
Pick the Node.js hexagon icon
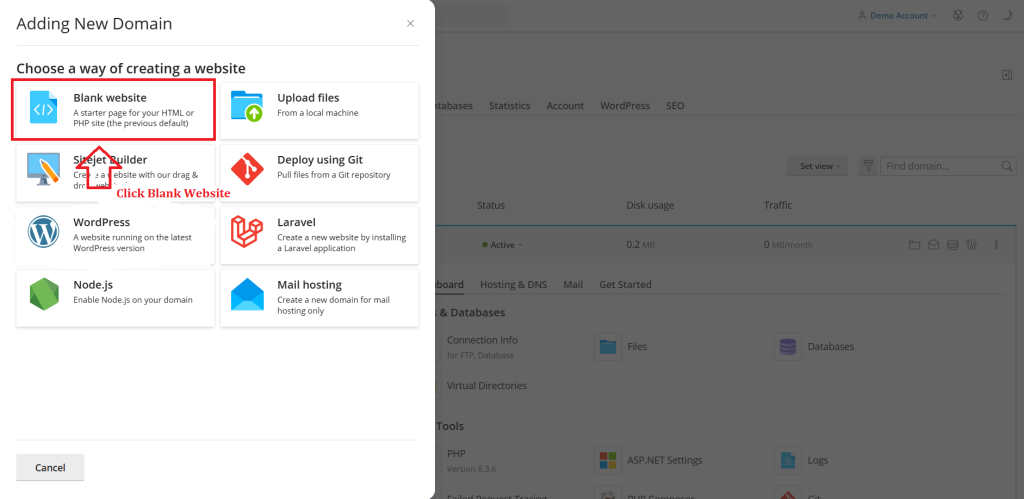click(x=44, y=295)
